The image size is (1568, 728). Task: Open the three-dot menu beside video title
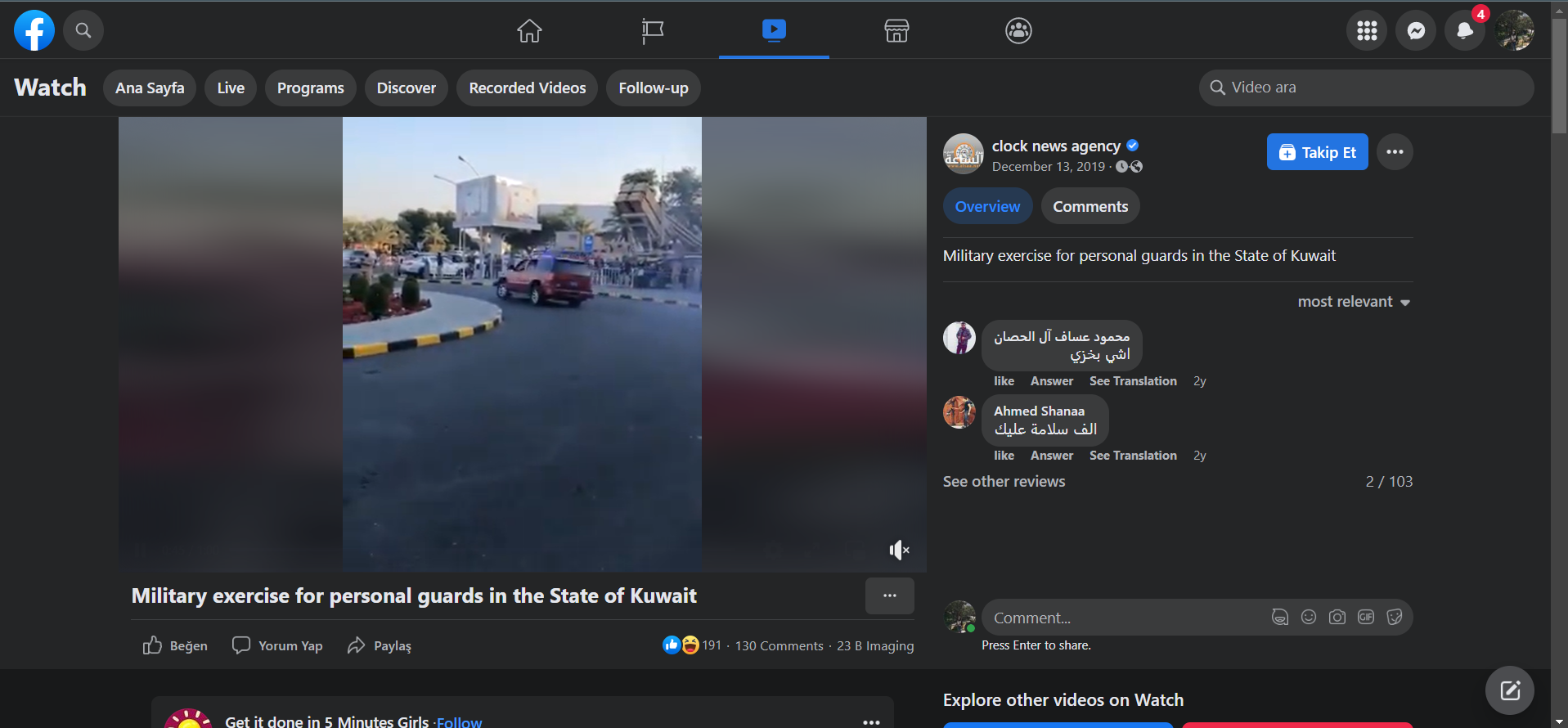point(889,595)
